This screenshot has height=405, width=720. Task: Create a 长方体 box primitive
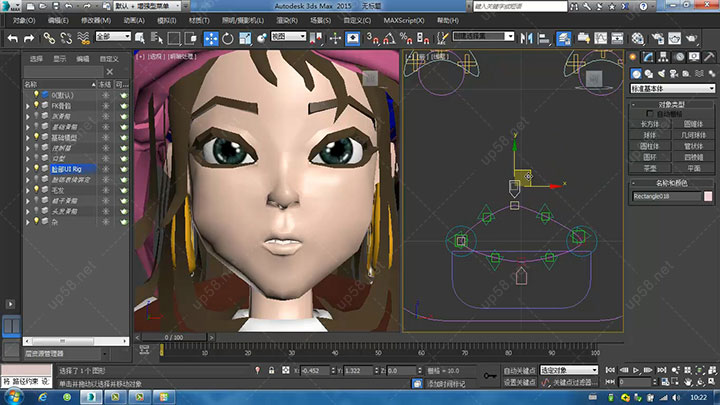click(650, 124)
